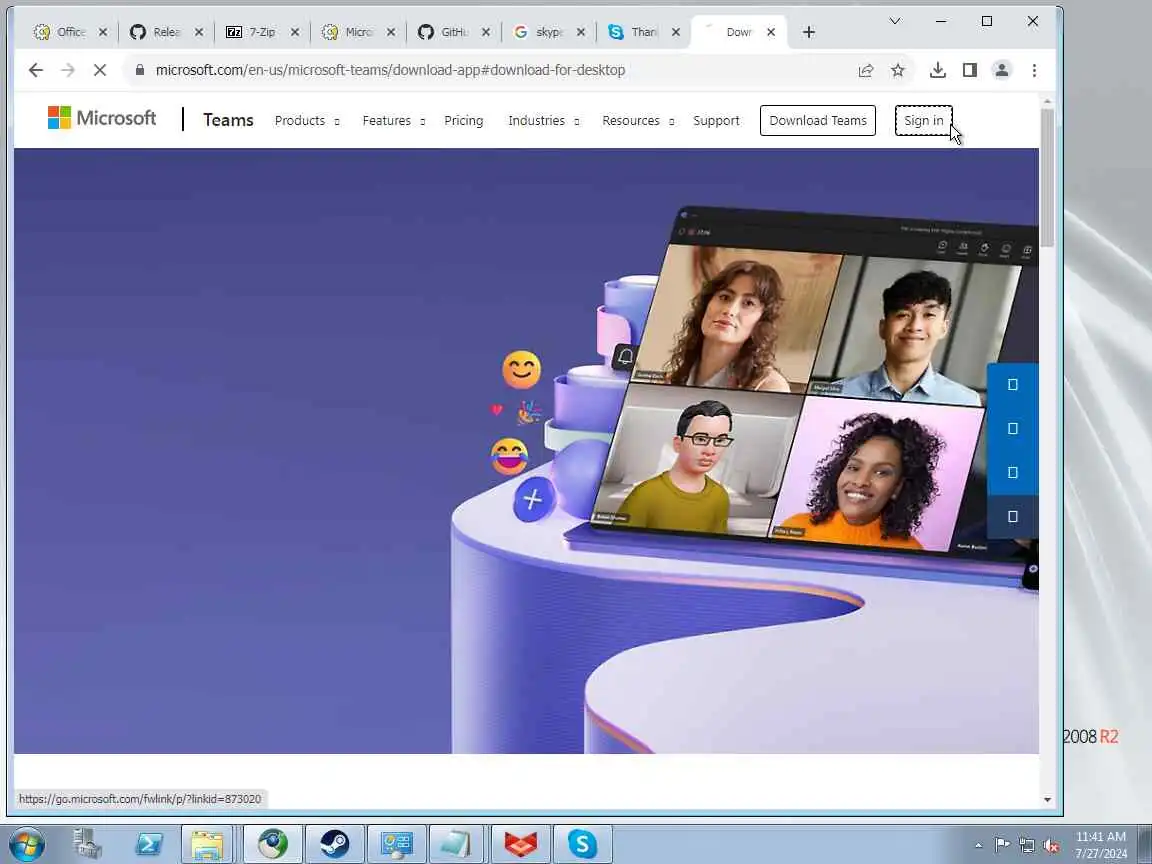Click the Download Teams button

(818, 120)
